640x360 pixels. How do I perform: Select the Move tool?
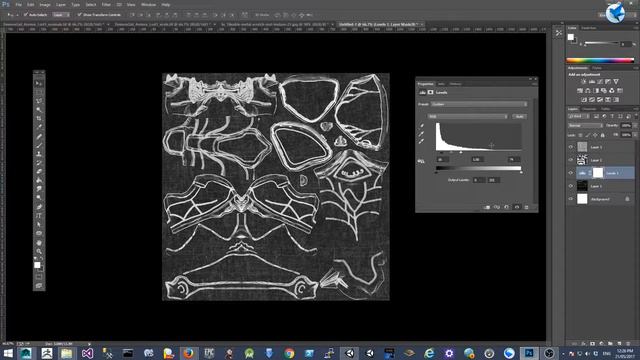[39, 83]
